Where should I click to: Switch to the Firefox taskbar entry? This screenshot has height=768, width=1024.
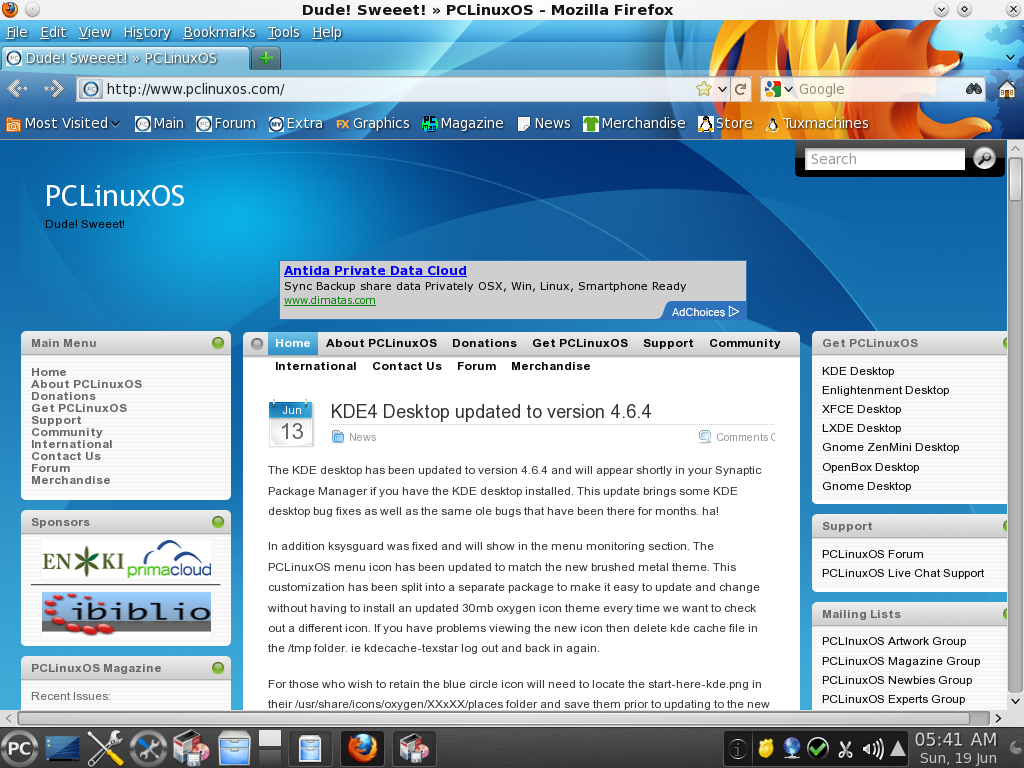pos(362,748)
